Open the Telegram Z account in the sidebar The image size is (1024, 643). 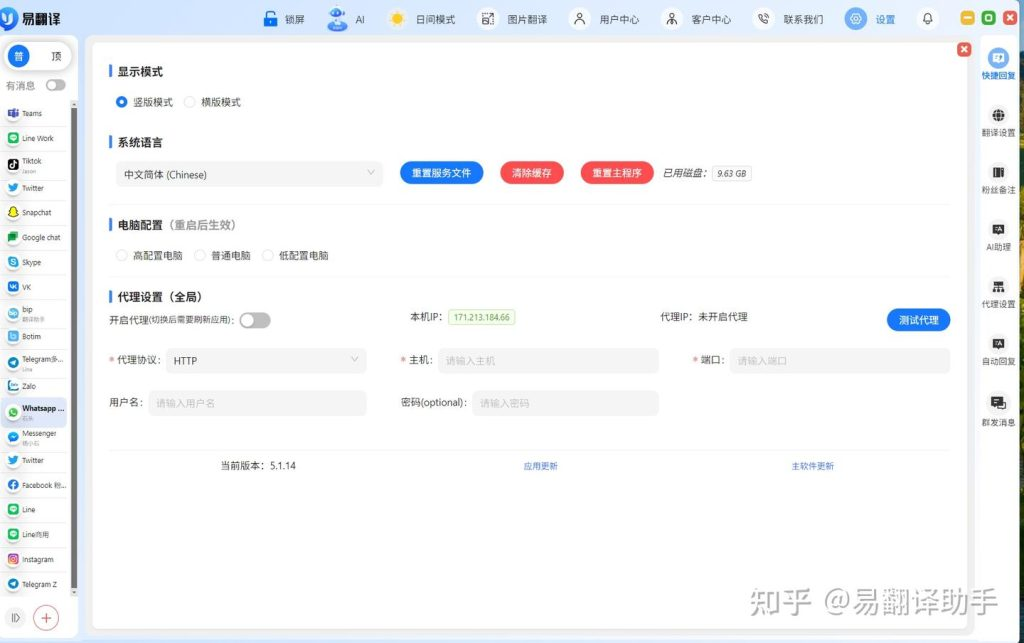[36, 584]
